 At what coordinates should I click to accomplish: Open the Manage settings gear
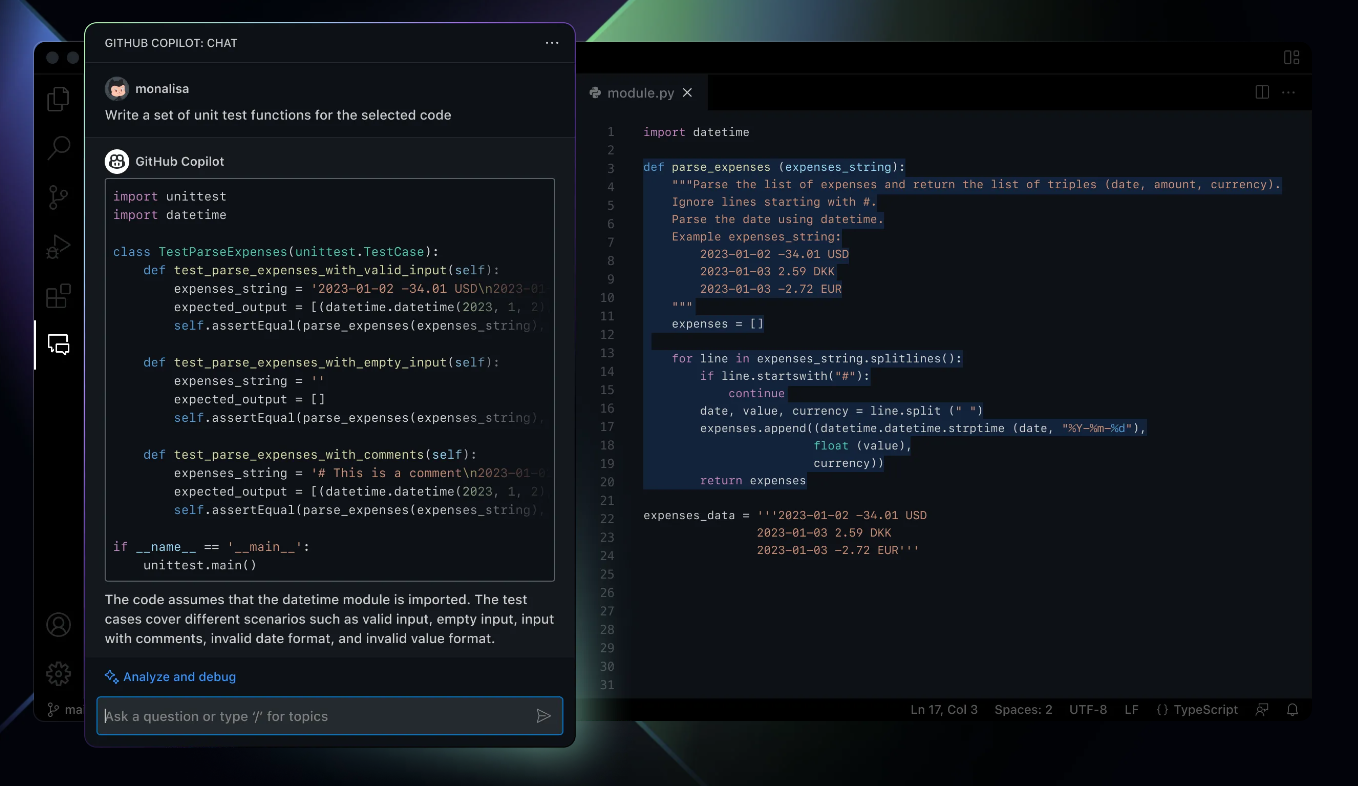[x=59, y=673]
